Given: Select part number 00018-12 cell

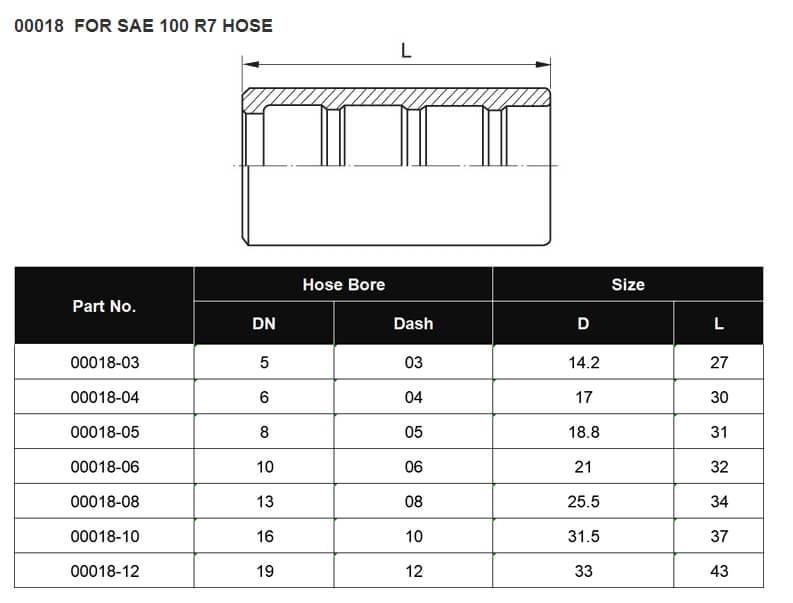Looking at the screenshot, I should tap(104, 572).
